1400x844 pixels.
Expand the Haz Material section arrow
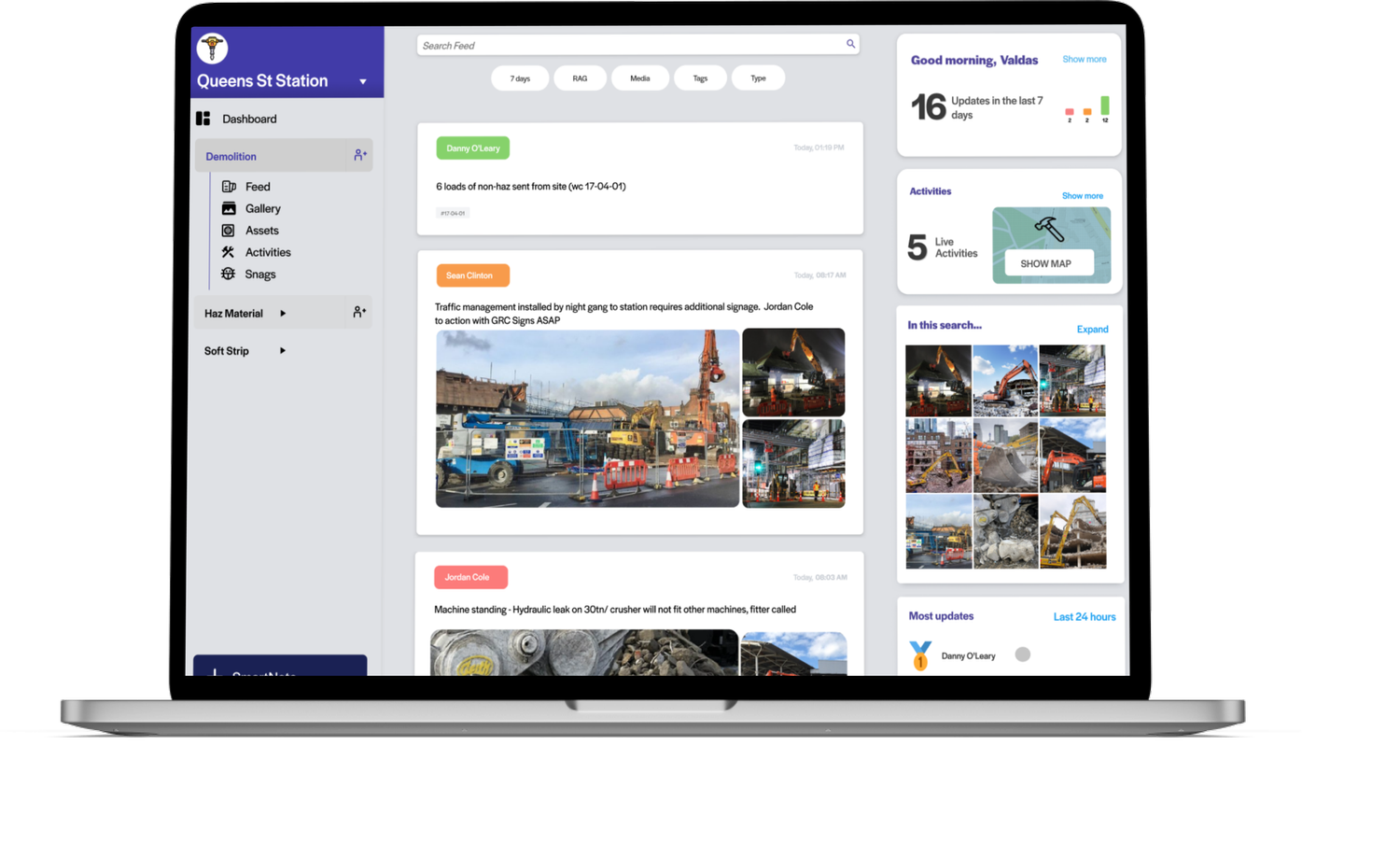point(283,314)
